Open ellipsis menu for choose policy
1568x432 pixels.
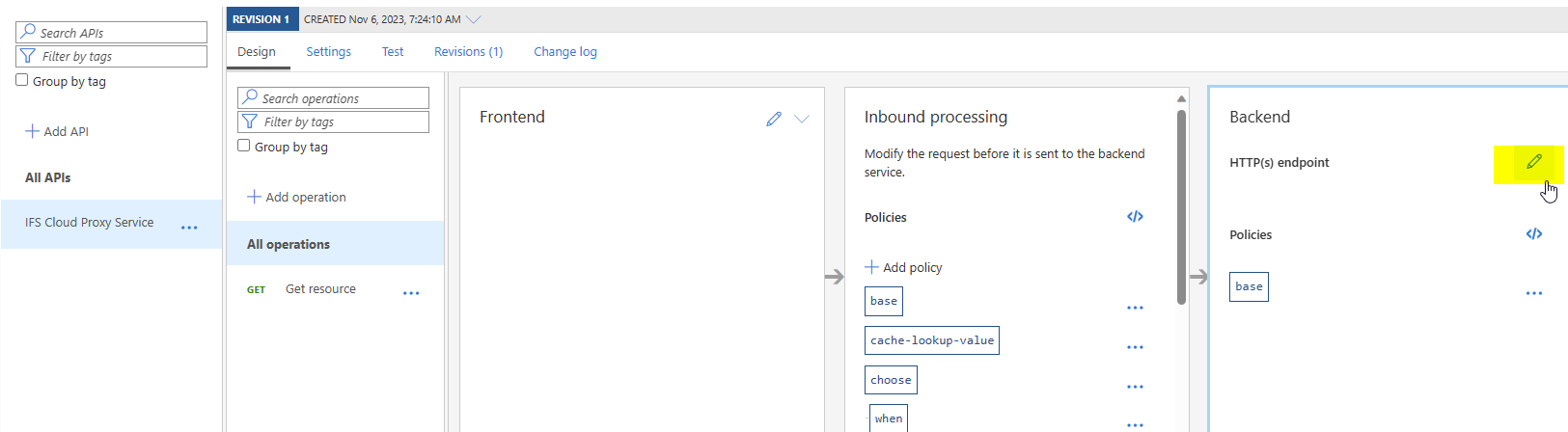point(1135,387)
